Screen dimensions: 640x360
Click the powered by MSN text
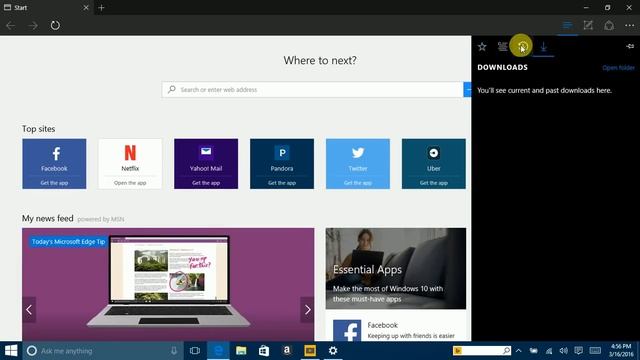coord(101,219)
